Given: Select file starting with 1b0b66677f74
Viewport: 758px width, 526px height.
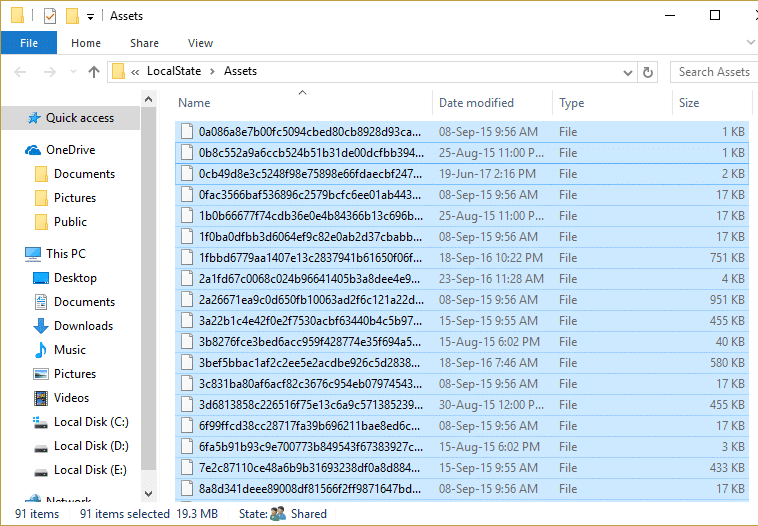Looking at the screenshot, I should (462, 216).
